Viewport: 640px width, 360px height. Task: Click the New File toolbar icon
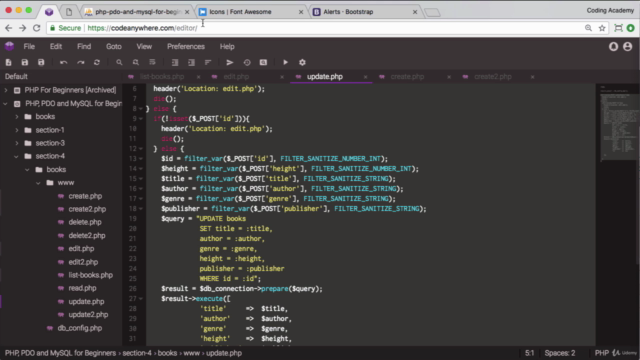(8, 62)
